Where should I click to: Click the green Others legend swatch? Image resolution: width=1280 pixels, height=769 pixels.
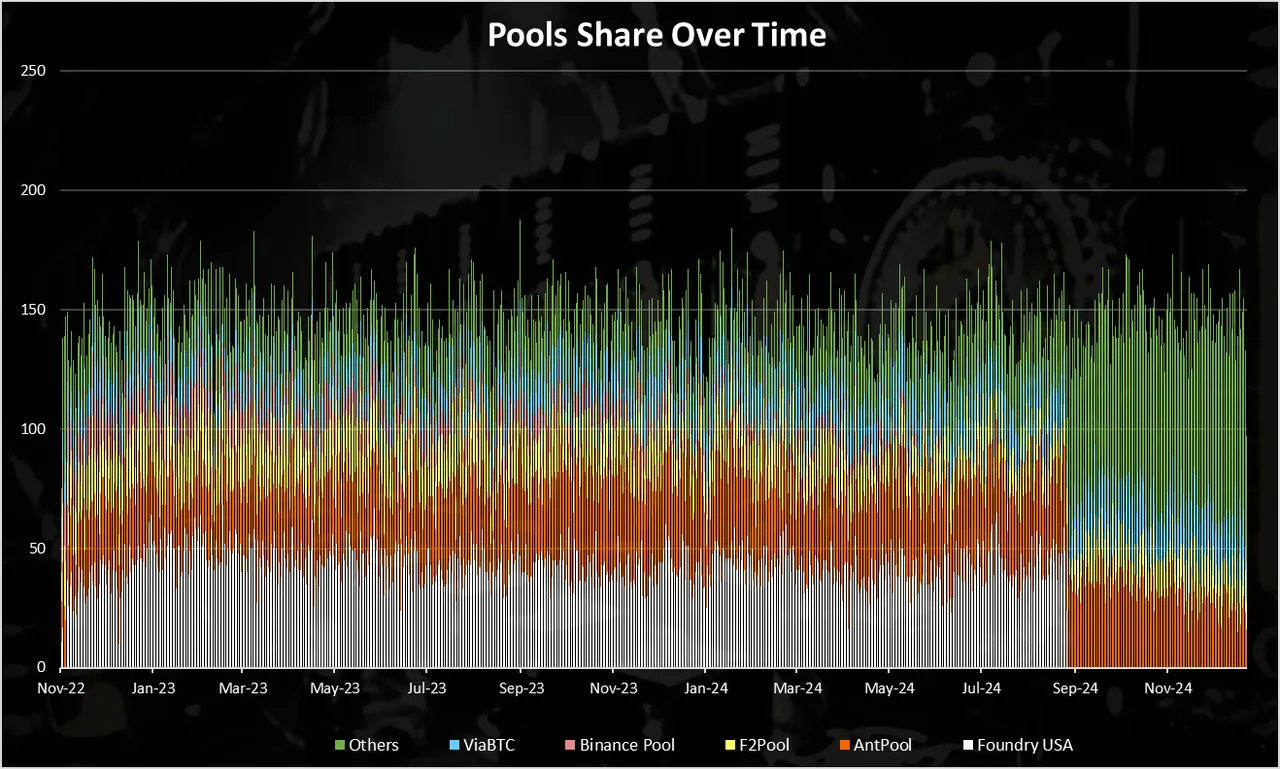(x=340, y=745)
